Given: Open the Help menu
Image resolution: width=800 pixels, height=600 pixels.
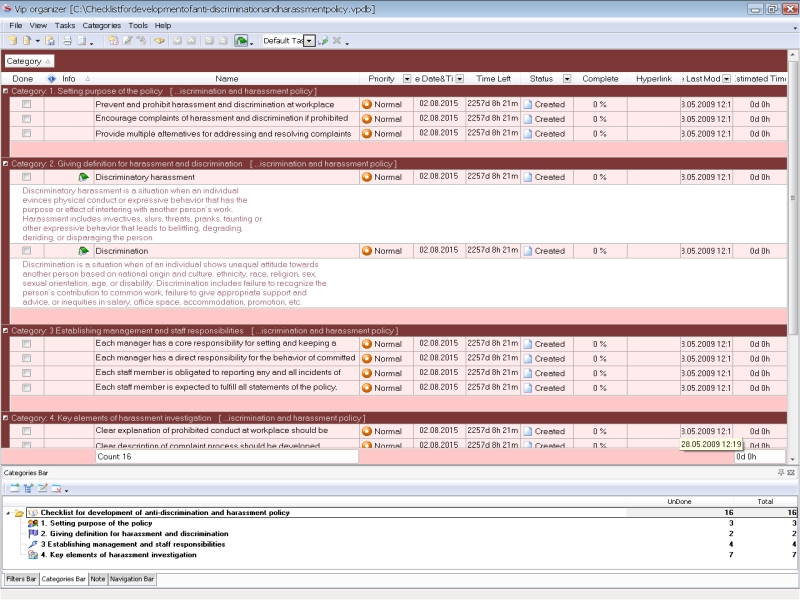Looking at the screenshot, I should [163, 26].
